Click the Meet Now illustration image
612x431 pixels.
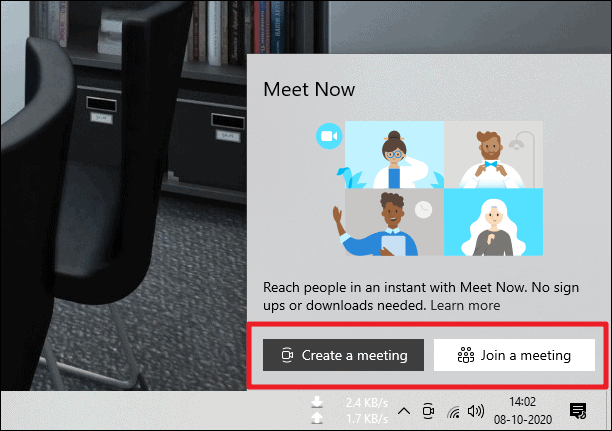(429, 189)
